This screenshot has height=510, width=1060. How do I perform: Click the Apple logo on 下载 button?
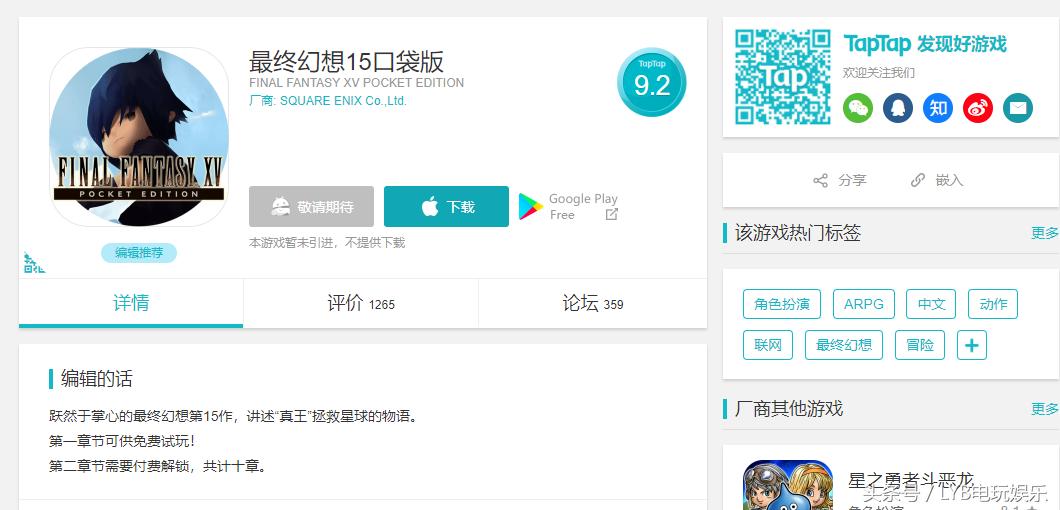[430, 206]
